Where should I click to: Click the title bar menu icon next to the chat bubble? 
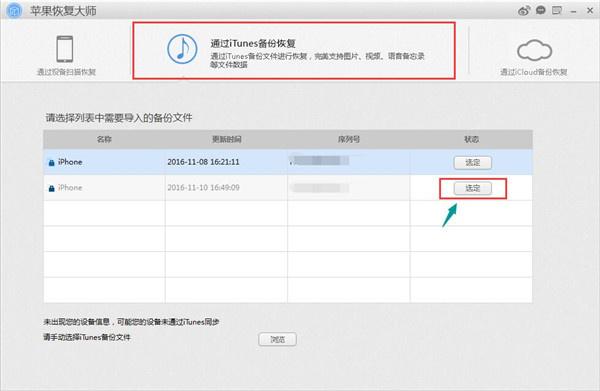click(x=557, y=10)
